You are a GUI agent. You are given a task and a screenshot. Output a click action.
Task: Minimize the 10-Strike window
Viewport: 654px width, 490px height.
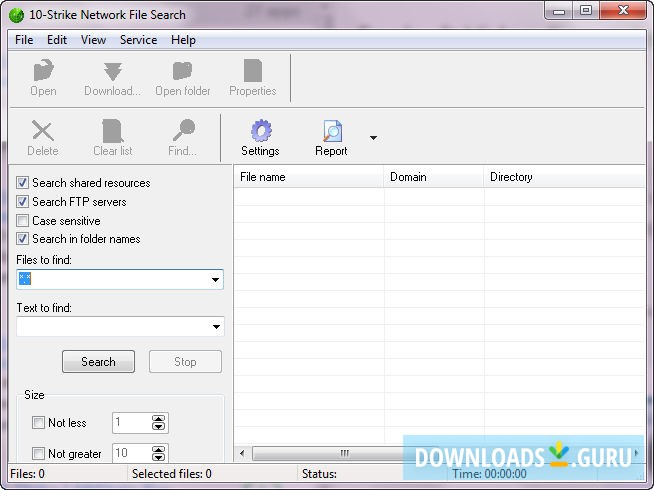pyautogui.click(x=559, y=11)
